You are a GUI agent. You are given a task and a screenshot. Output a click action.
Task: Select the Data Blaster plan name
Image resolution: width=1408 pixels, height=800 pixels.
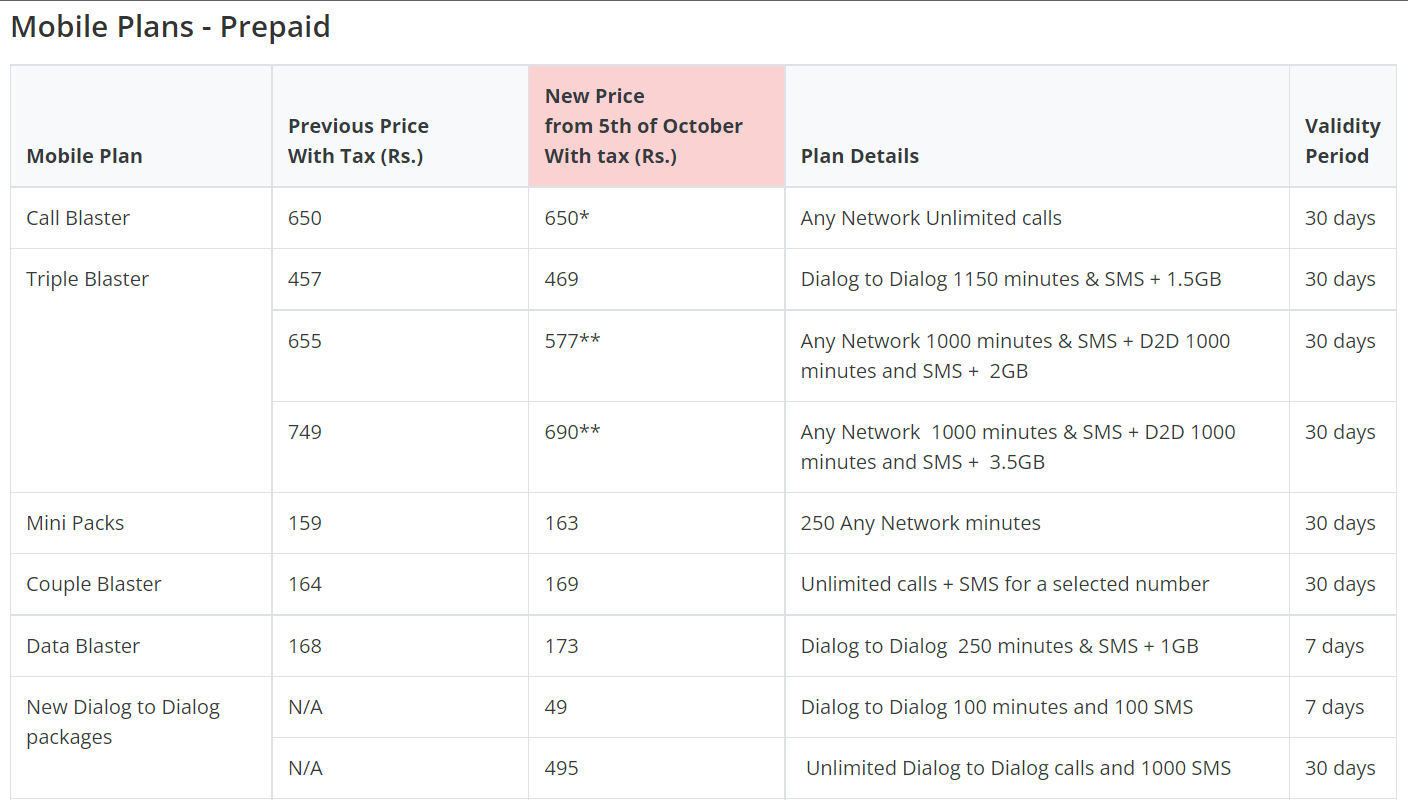point(83,646)
